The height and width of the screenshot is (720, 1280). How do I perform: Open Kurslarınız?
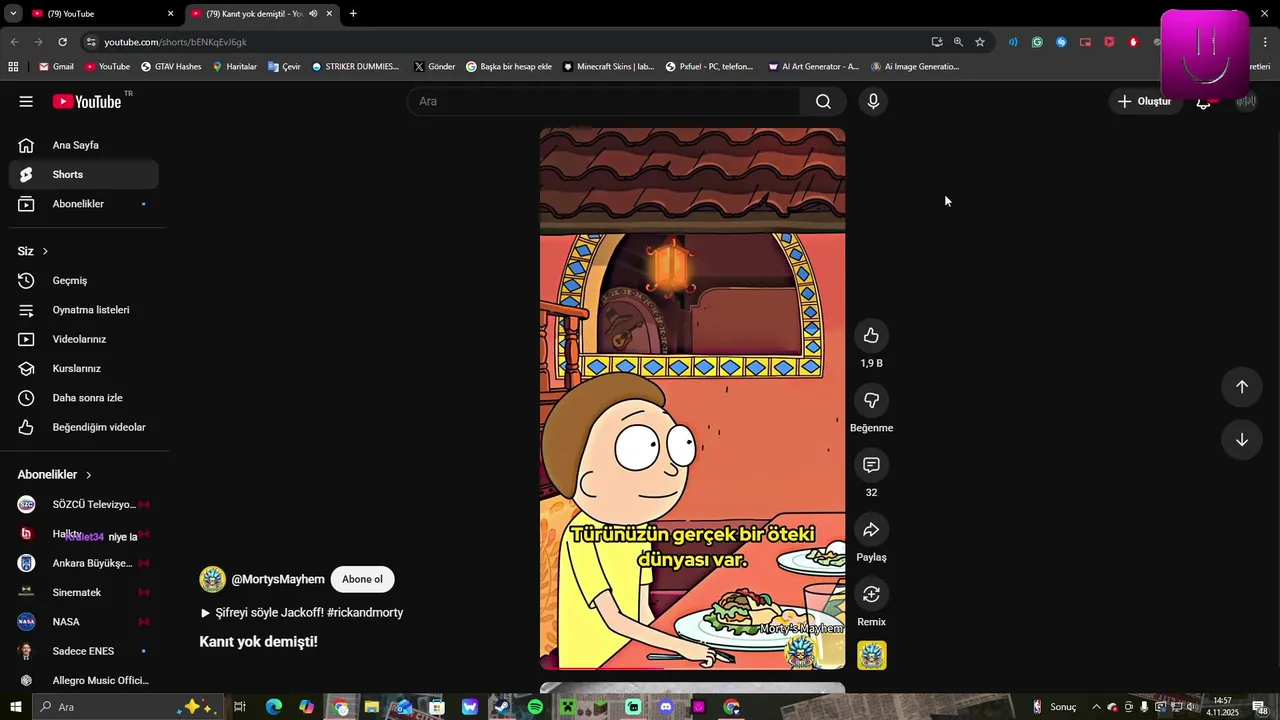pos(84,369)
